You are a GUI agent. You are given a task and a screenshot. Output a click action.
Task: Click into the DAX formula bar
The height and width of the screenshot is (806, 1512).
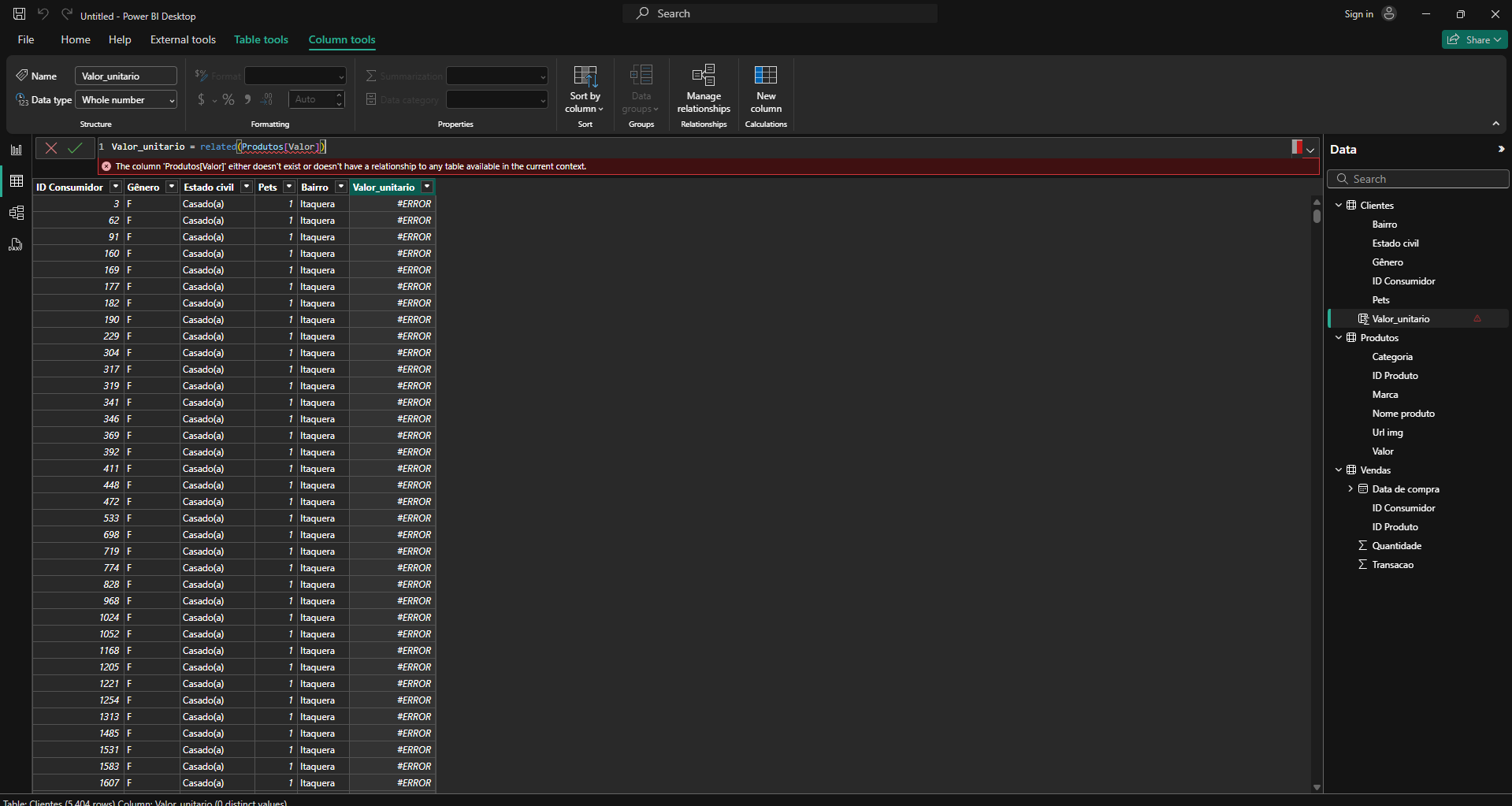click(693, 147)
